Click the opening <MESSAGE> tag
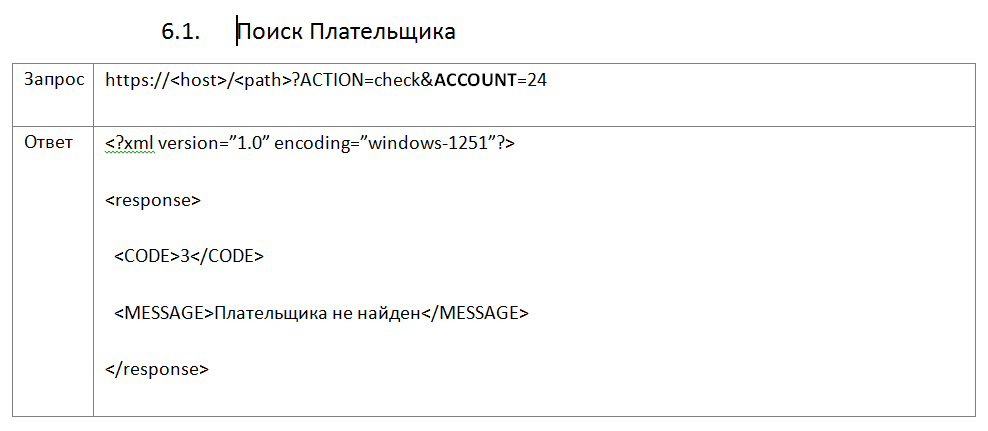Screen dimensions: 988x431 click(x=165, y=312)
